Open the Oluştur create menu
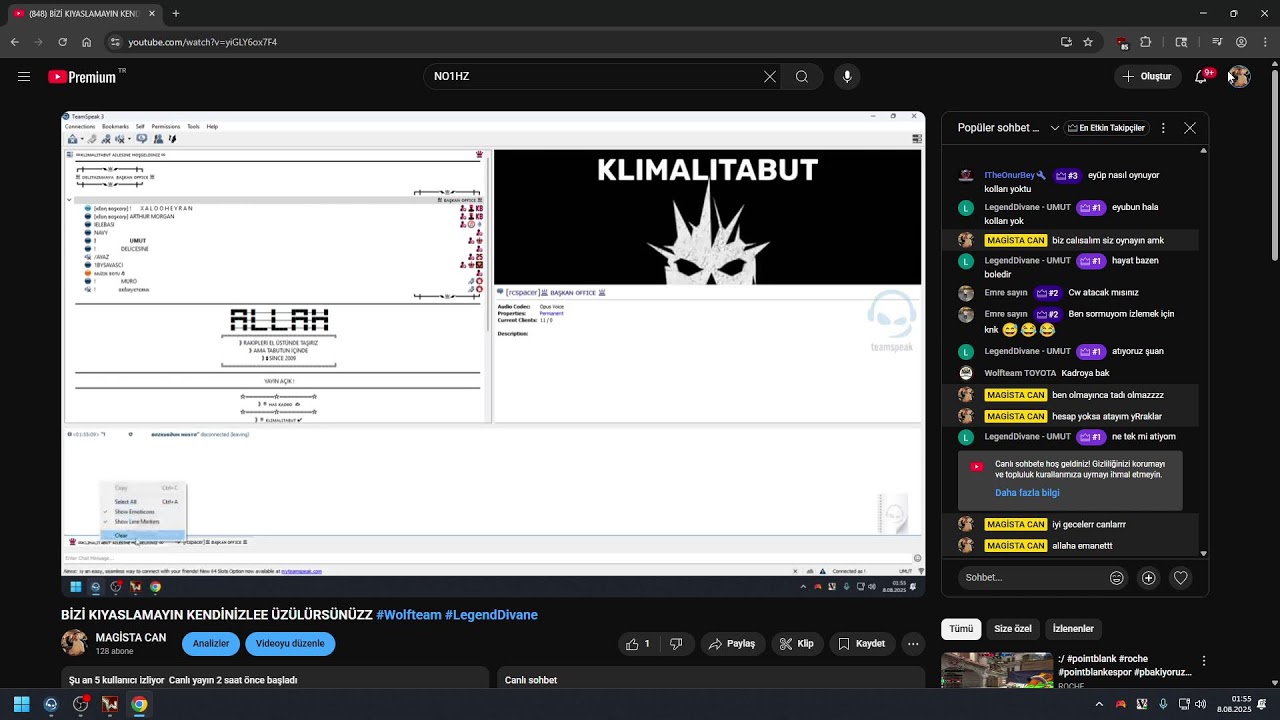 [1146, 77]
